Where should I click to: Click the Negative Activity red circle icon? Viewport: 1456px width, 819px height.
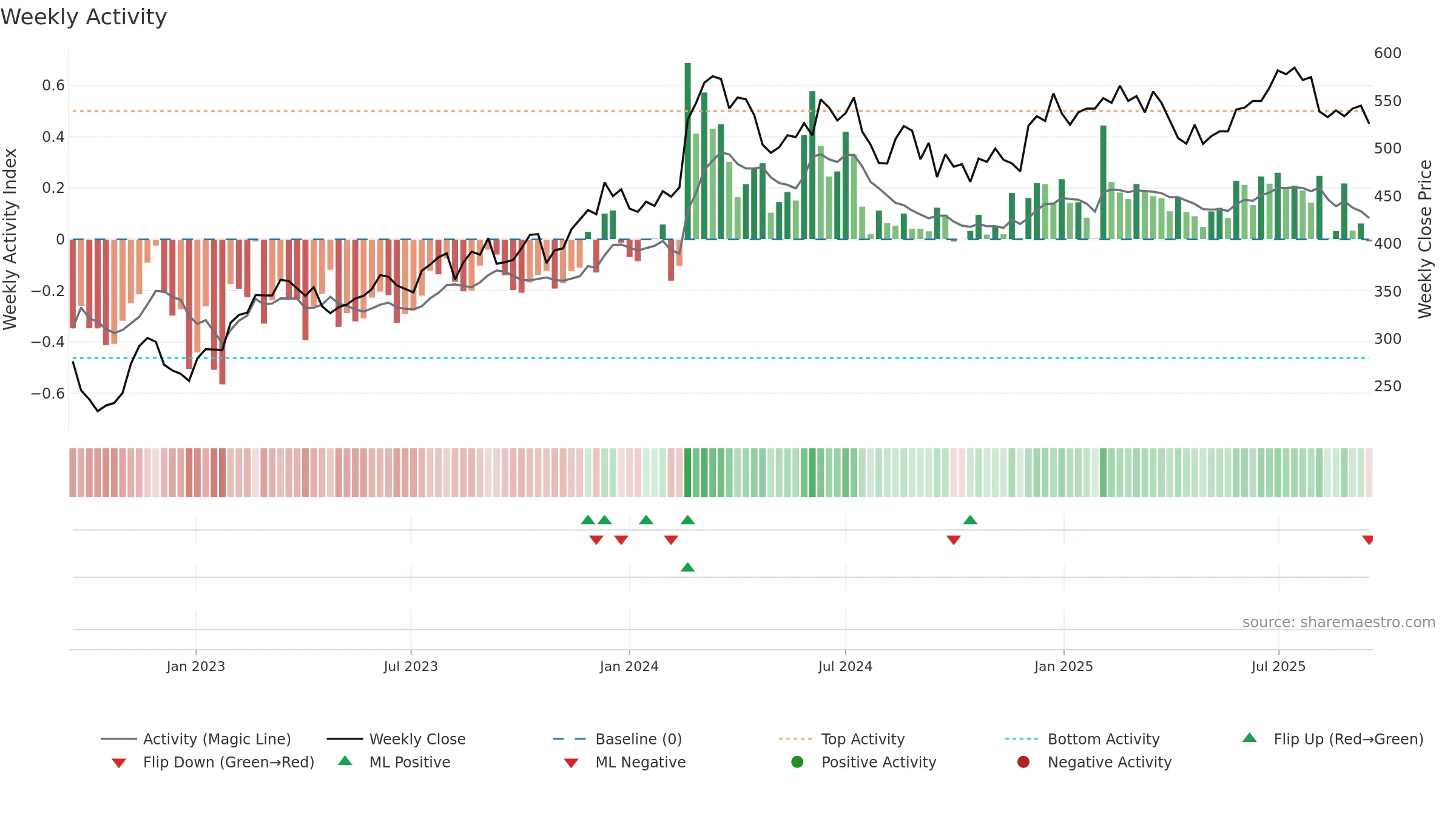1023,762
